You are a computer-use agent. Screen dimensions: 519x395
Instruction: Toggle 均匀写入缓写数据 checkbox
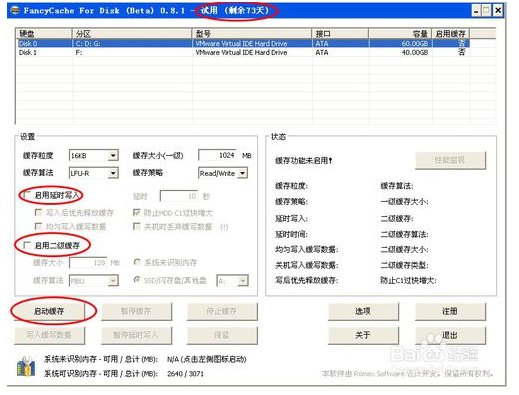click(x=38, y=226)
